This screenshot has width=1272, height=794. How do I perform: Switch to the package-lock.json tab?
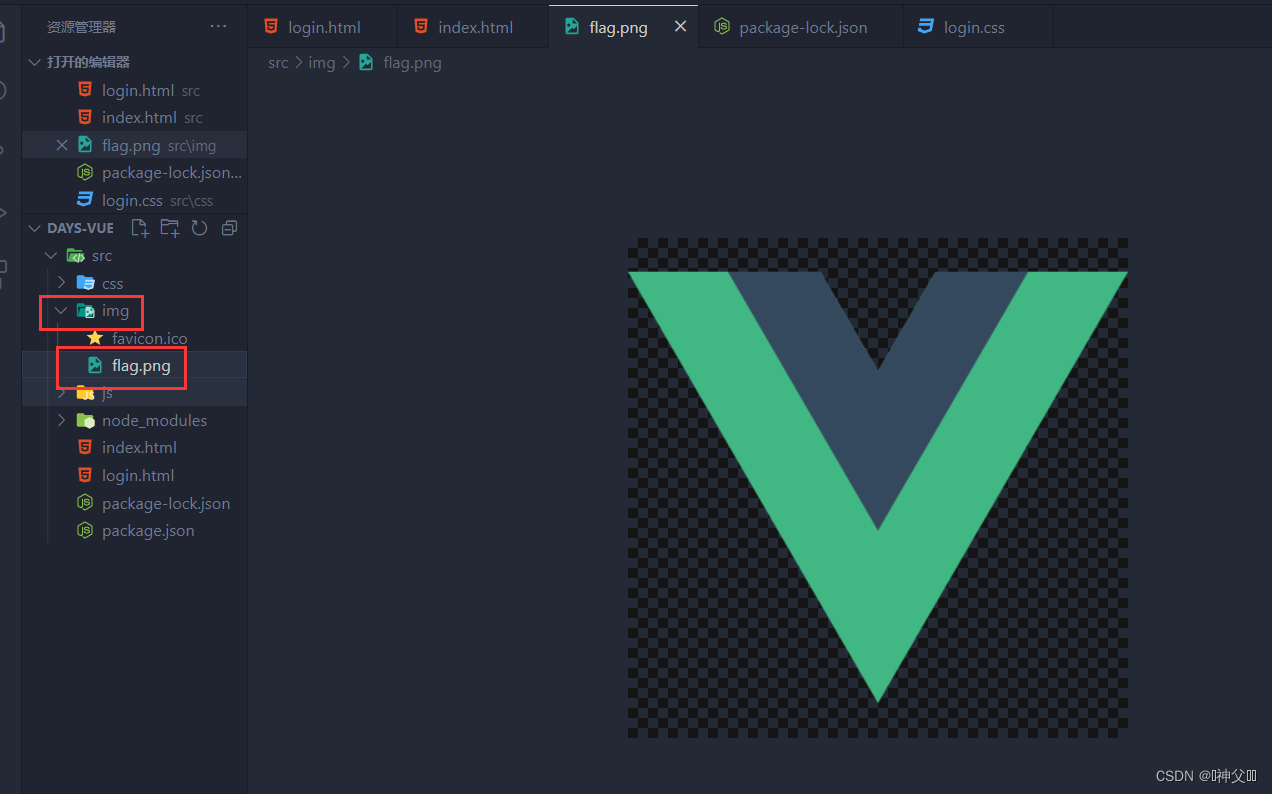coord(801,27)
